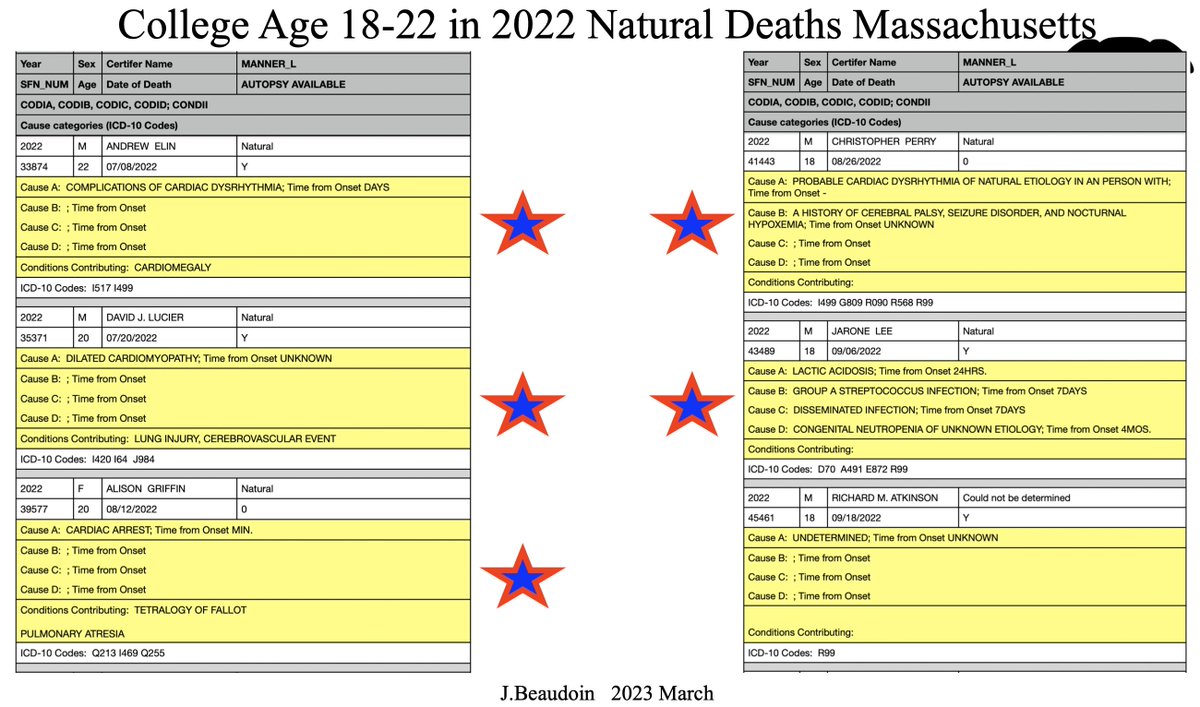
Task: Select the name ALISON GRIFFIN
Action: point(144,489)
